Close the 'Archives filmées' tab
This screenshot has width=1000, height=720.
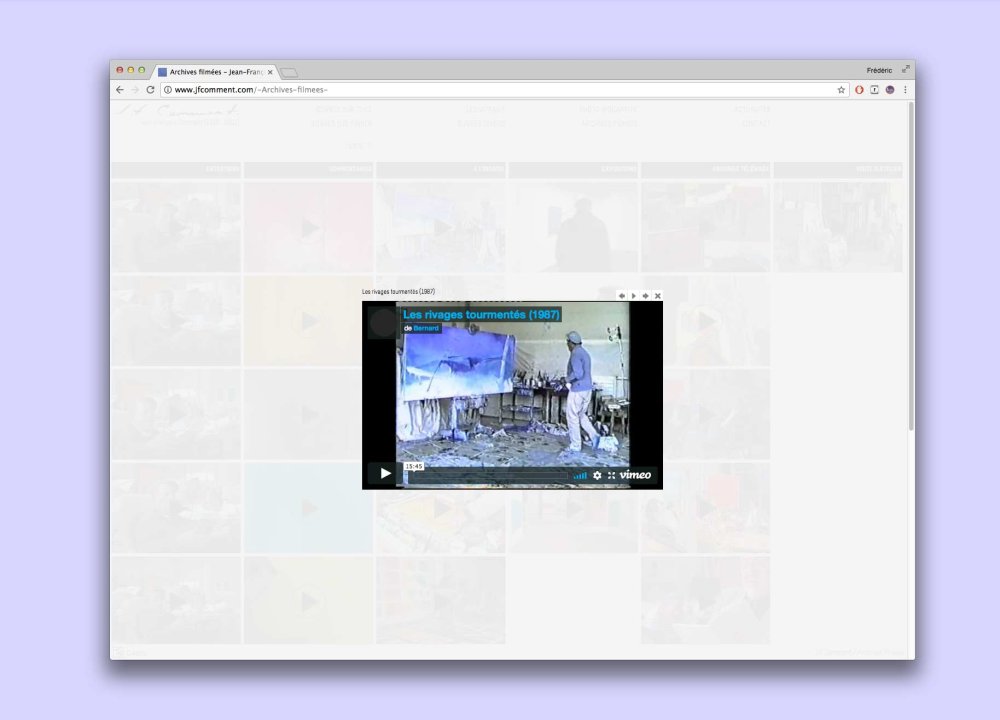270,72
